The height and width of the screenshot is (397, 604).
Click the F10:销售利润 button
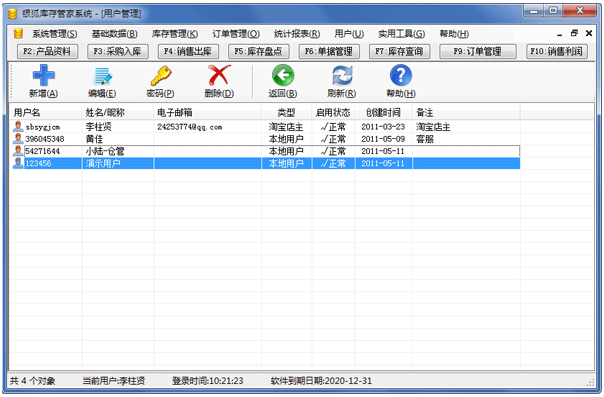[x=557, y=52]
